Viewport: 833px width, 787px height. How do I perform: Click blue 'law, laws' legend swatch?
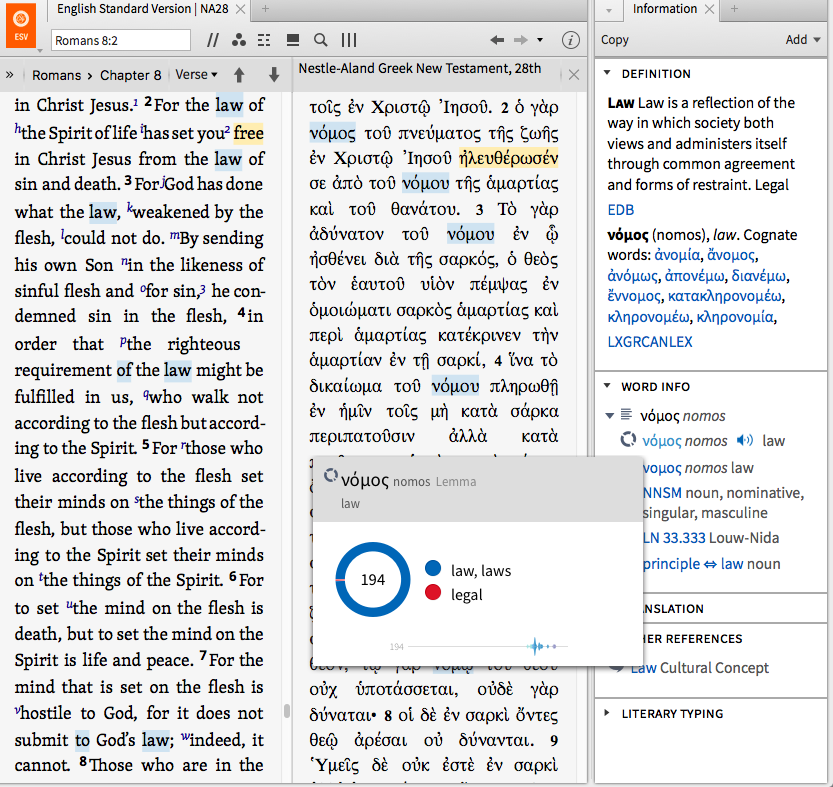[x=433, y=569]
